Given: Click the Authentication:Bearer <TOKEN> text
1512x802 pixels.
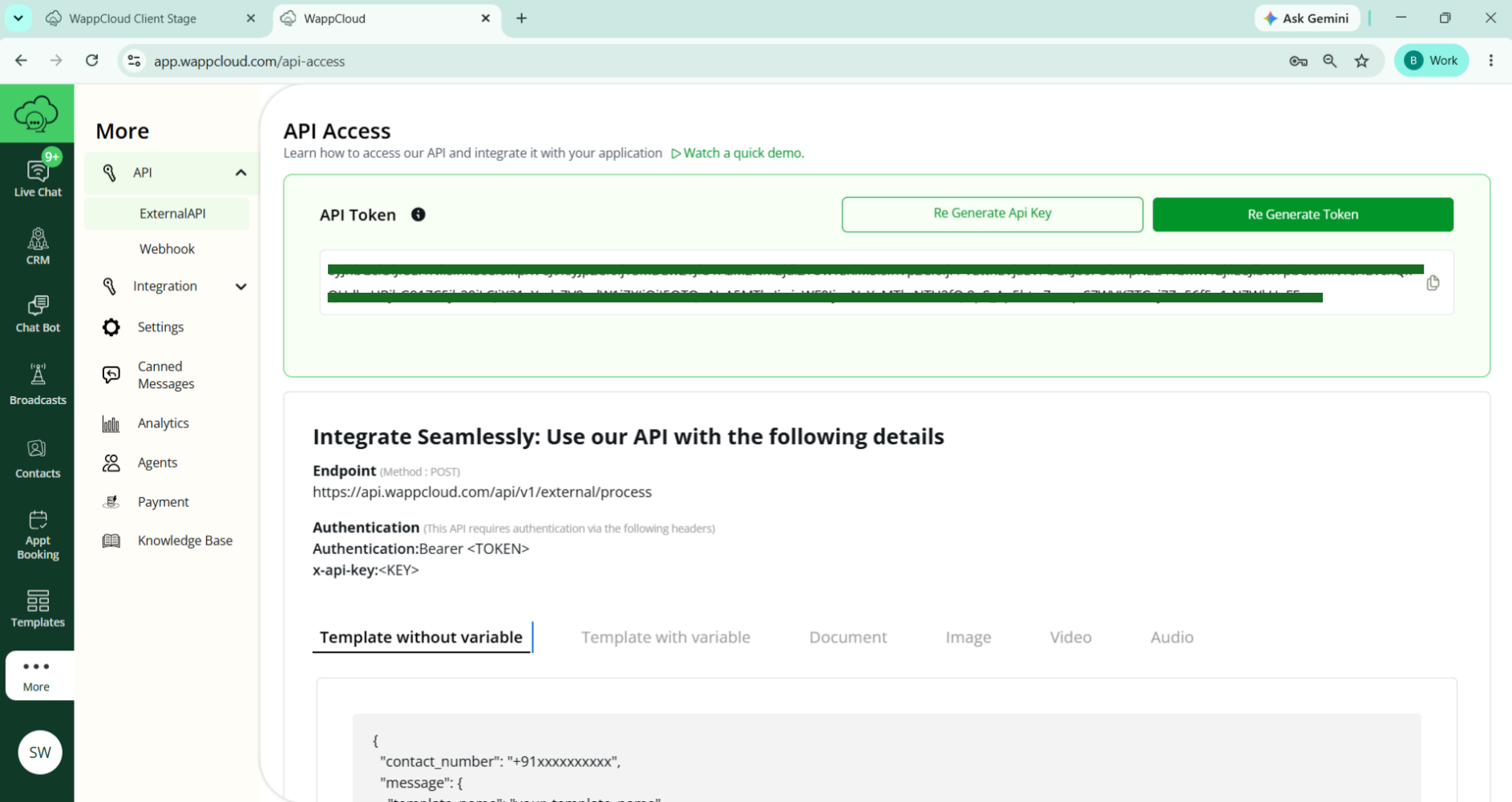Looking at the screenshot, I should coord(421,549).
